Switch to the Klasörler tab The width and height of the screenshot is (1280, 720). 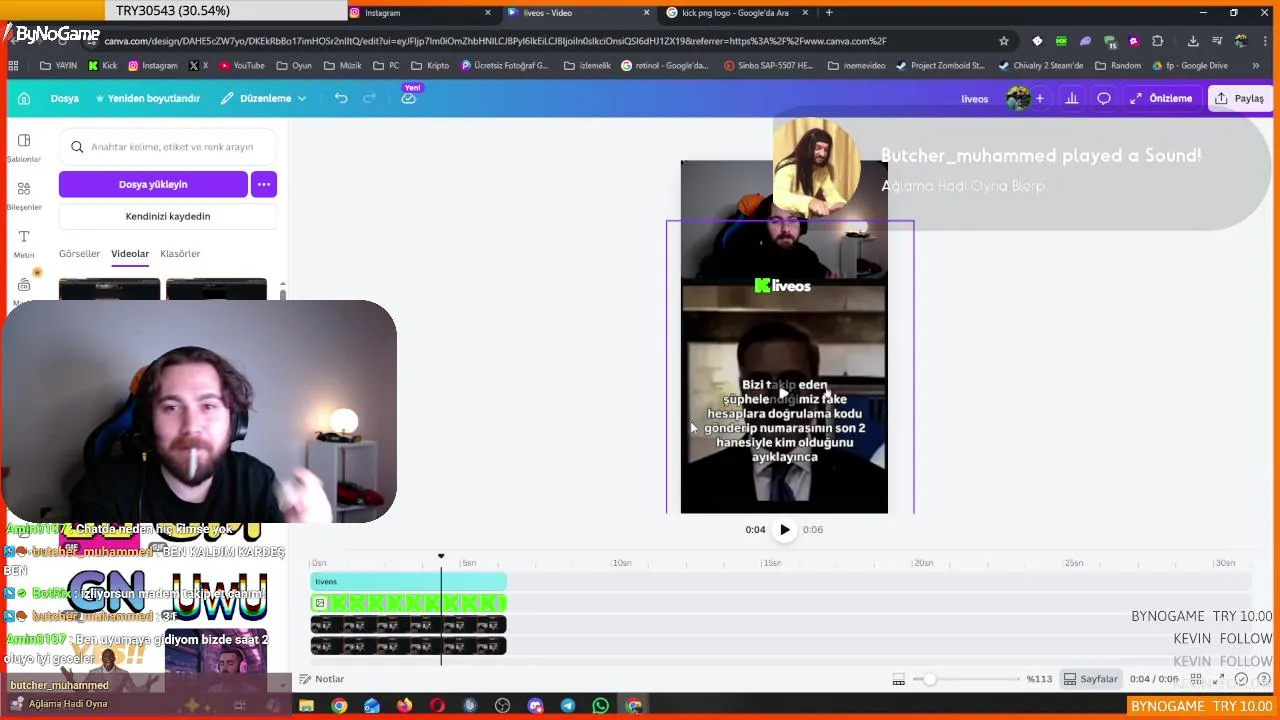click(x=180, y=254)
